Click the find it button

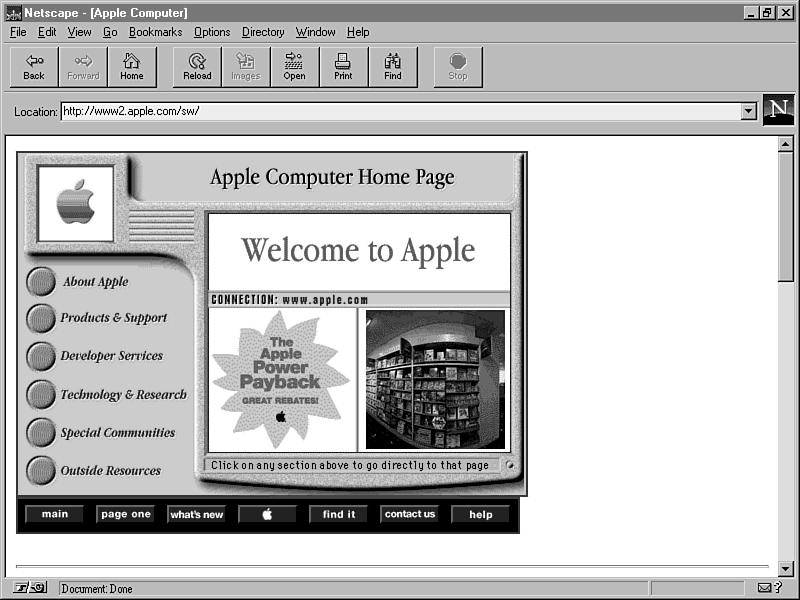pyautogui.click(x=339, y=514)
